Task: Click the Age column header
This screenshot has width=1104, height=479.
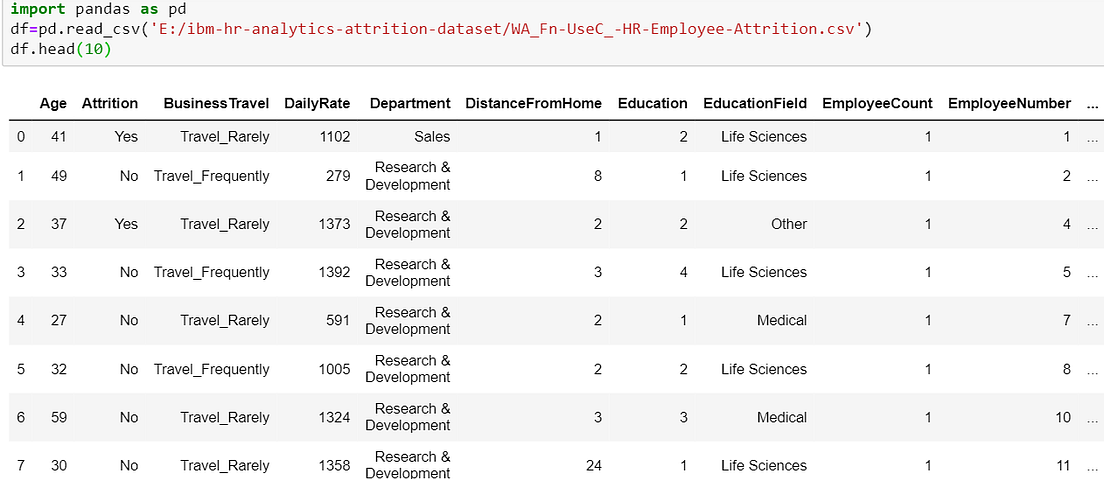Action: (x=54, y=104)
